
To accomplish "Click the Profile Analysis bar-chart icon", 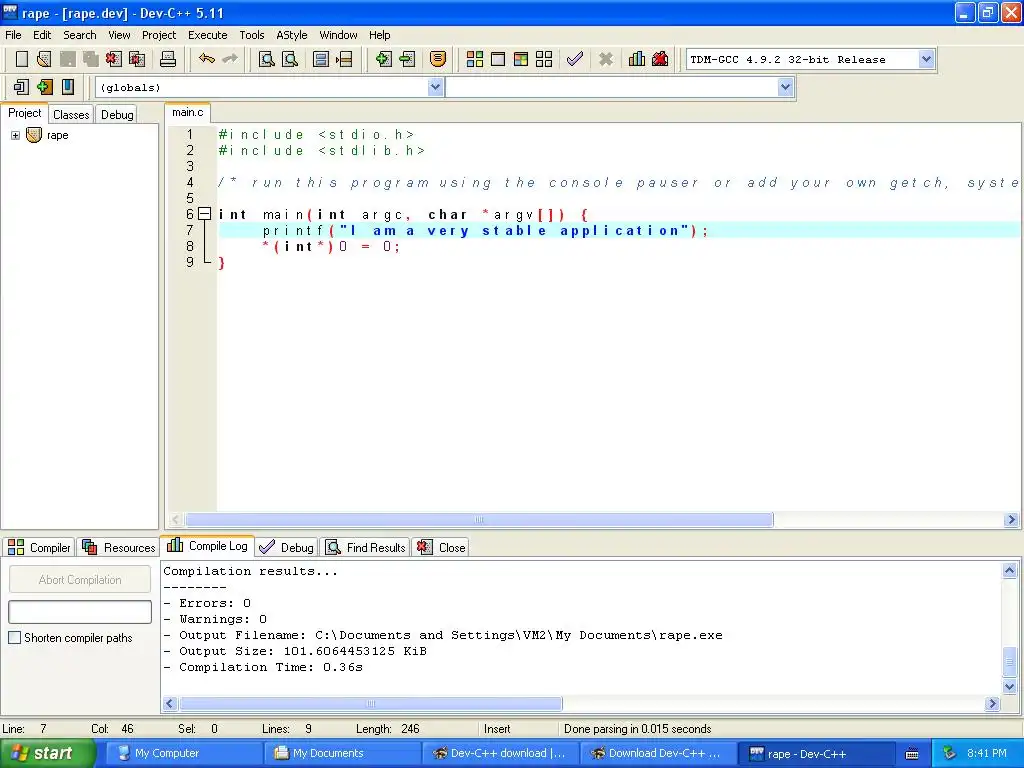I will click(637, 59).
